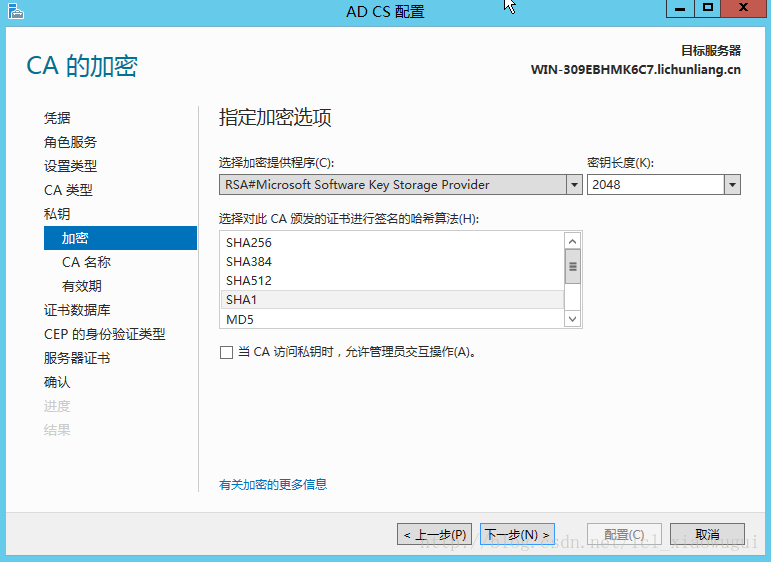Go to 私钥 step in sidebar
The height and width of the screenshot is (562, 771).
pos(57,214)
